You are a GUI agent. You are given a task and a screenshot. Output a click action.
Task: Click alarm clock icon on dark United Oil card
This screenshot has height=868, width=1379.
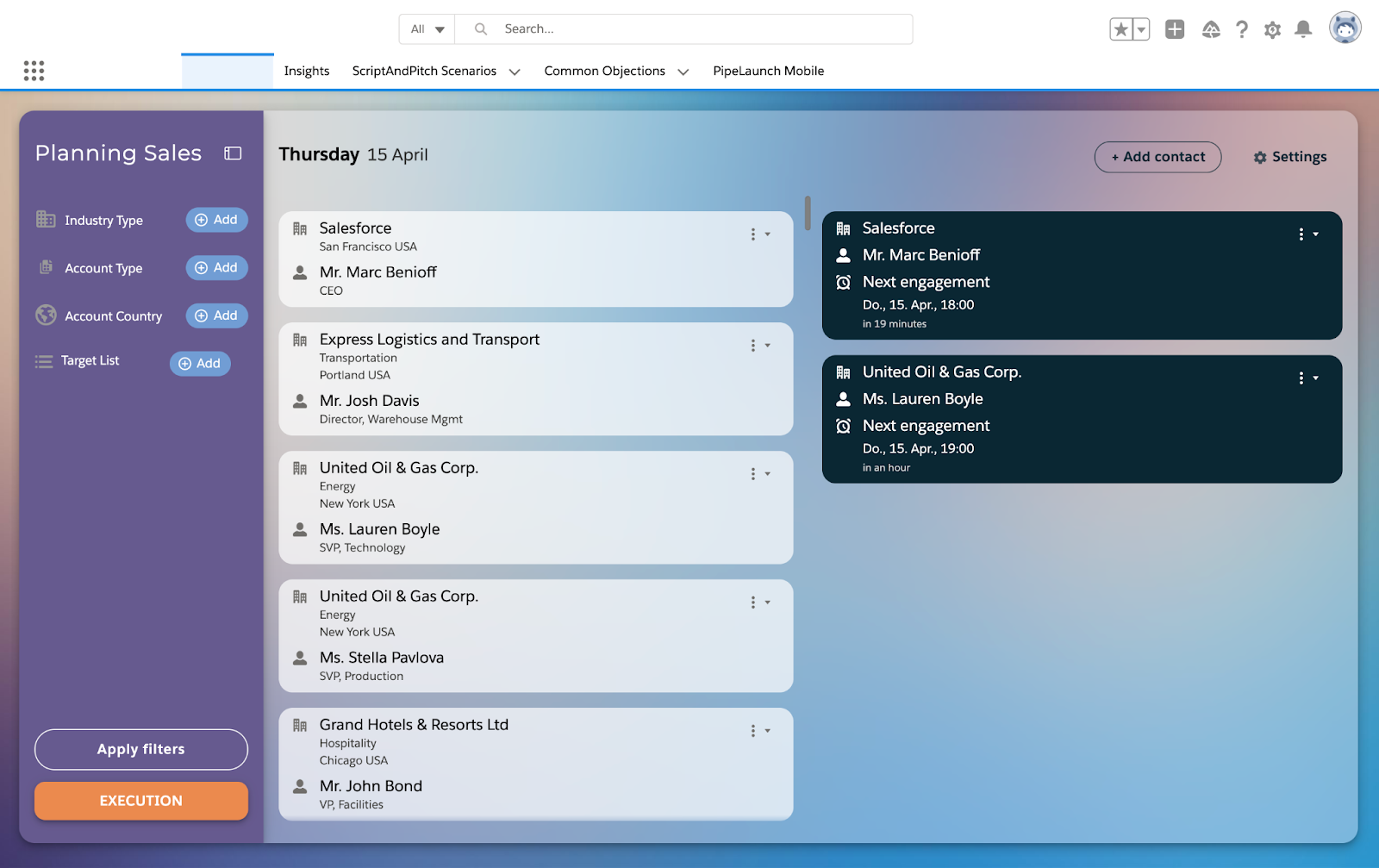point(844,426)
